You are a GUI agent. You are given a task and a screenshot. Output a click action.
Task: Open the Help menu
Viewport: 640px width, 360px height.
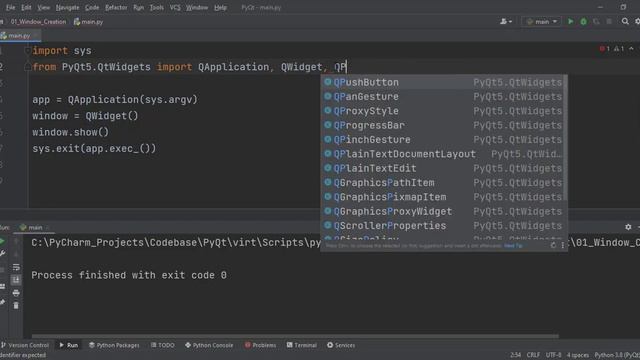click(220, 7)
